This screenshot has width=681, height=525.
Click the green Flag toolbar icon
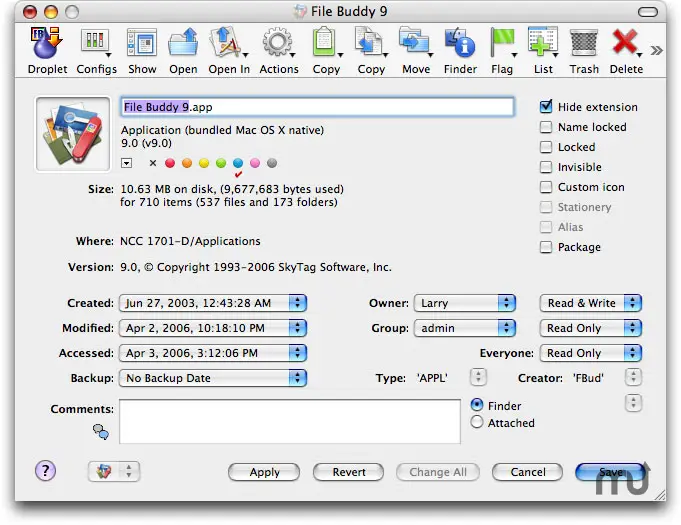[x=502, y=43]
